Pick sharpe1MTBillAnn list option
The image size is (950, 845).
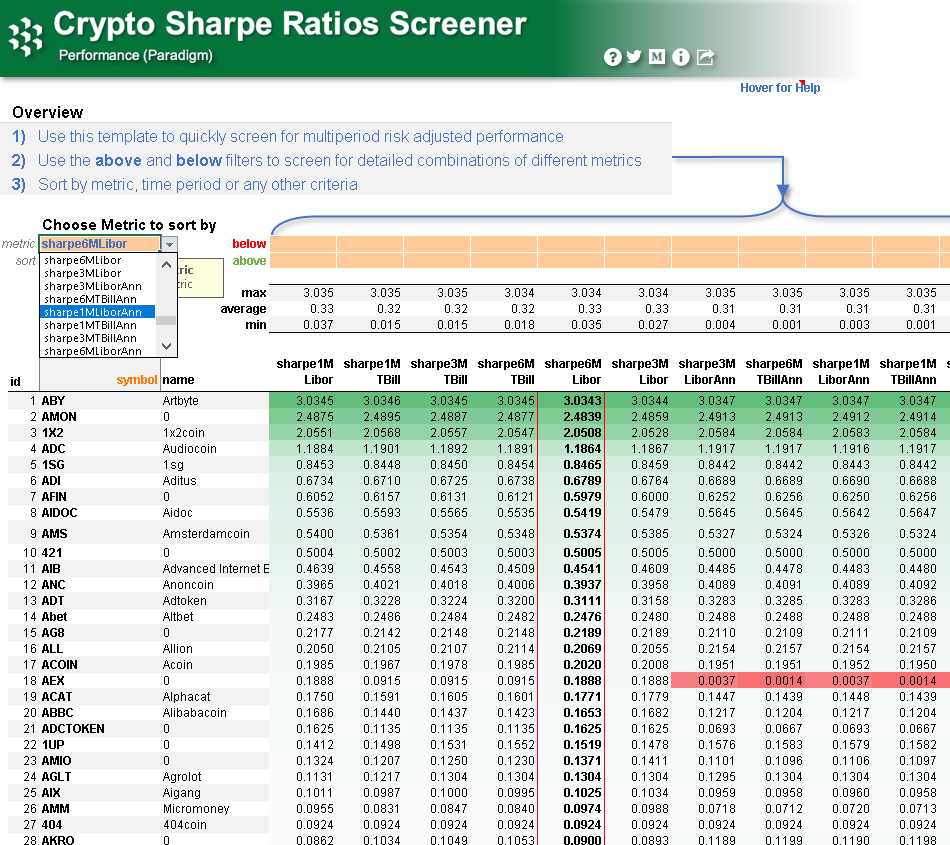90,325
